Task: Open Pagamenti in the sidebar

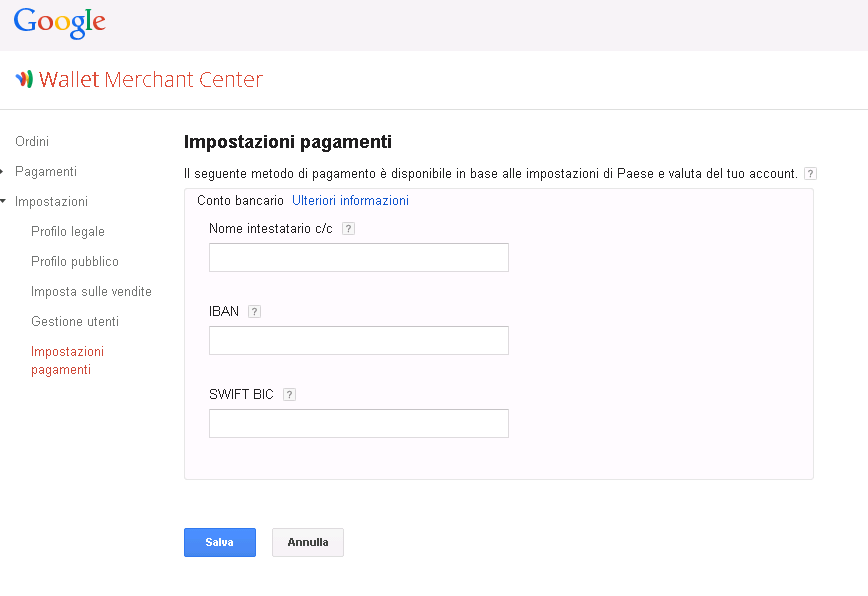Action: tap(46, 172)
